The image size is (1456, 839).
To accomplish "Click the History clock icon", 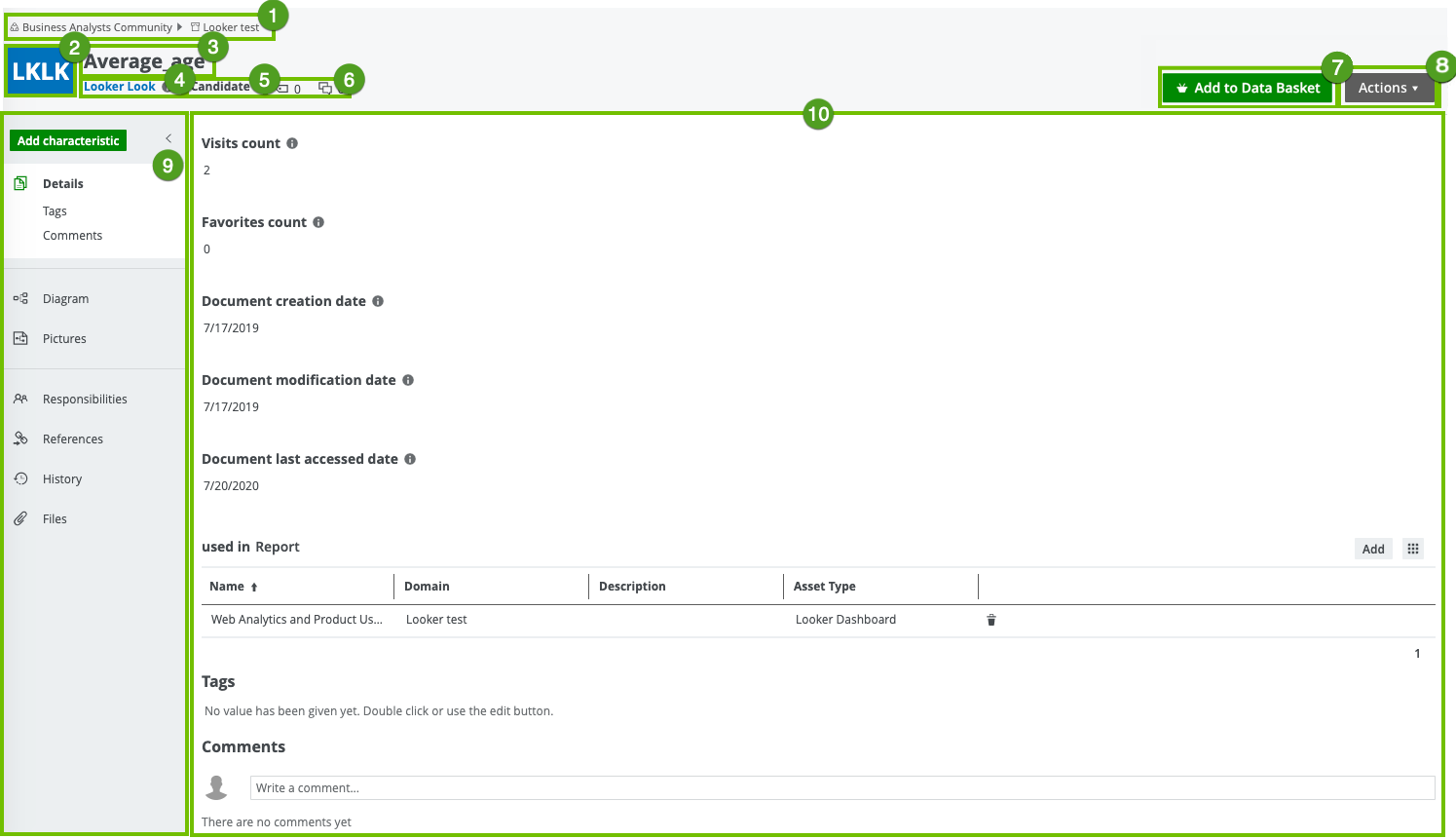I will tap(20, 479).
